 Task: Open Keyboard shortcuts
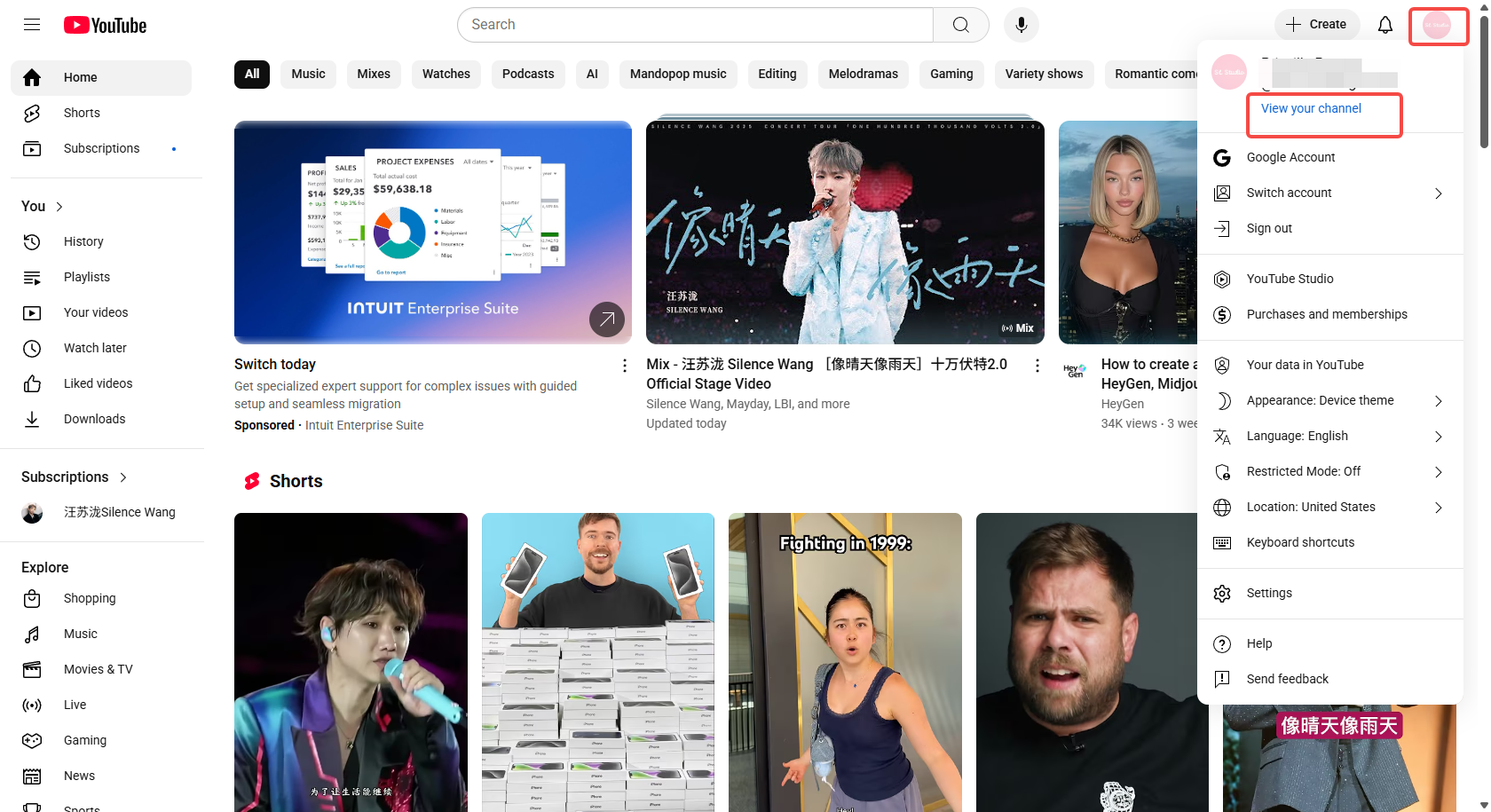(x=1330, y=542)
